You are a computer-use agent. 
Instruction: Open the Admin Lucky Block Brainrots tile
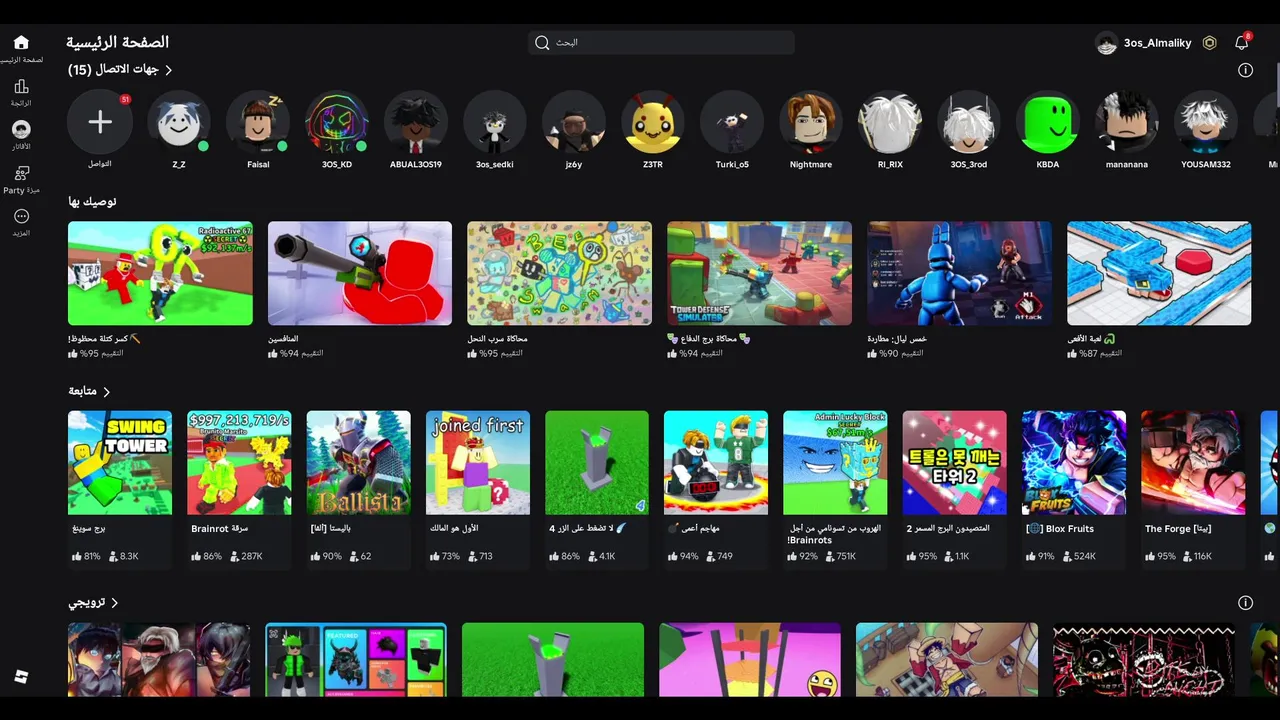pyautogui.click(x=835, y=463)
